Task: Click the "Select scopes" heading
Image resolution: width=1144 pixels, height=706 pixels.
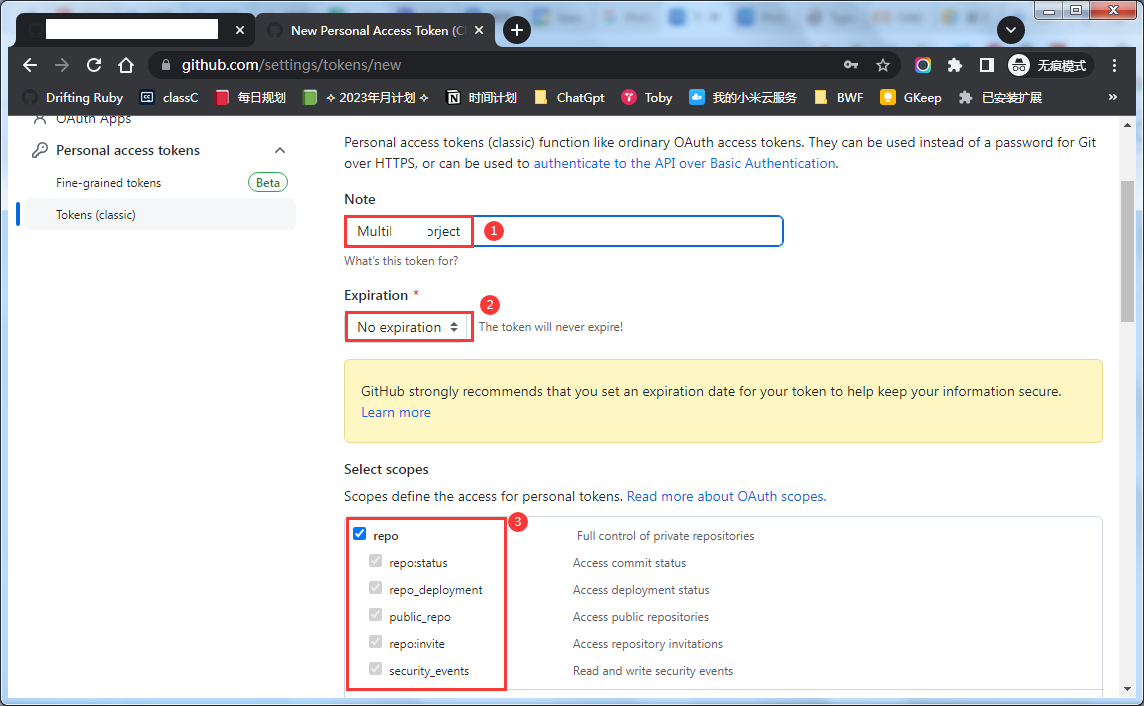Action: (386, 470)
